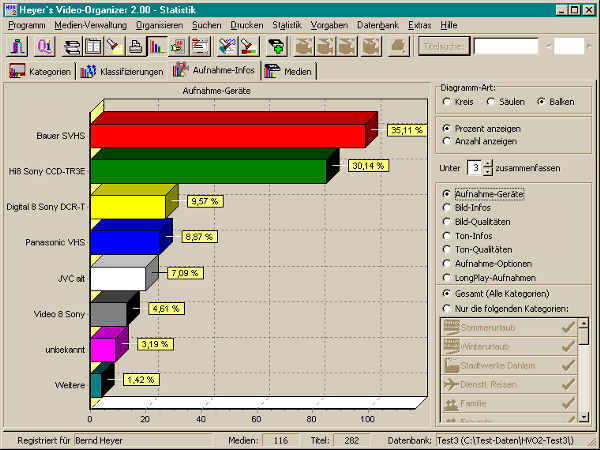Open the Statistik menu
The width and height of the screenshot is (600, 450).
(x=286, y=23)
